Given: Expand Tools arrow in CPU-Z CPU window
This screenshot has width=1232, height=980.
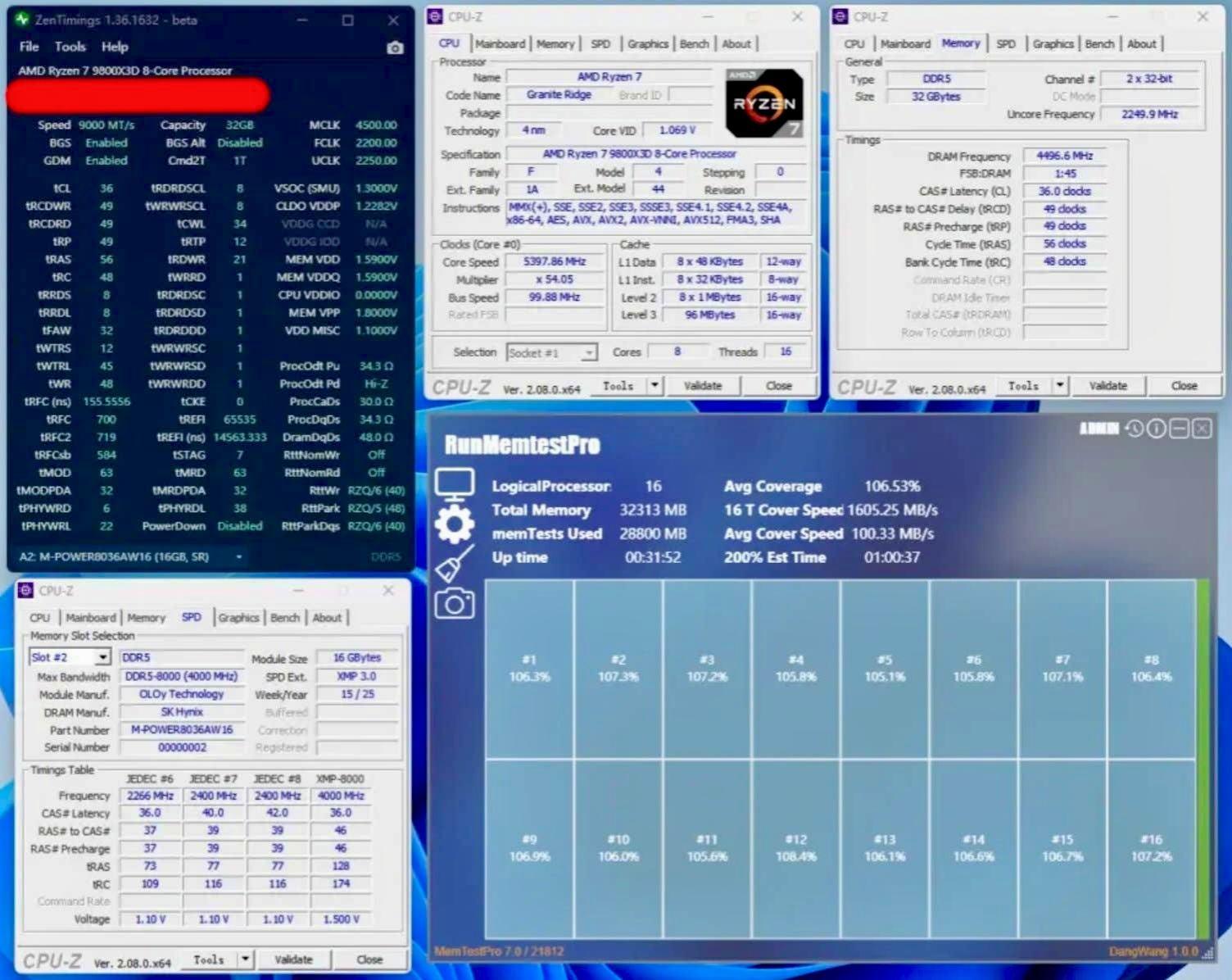Looking at the screenshot, I should 654,386.
